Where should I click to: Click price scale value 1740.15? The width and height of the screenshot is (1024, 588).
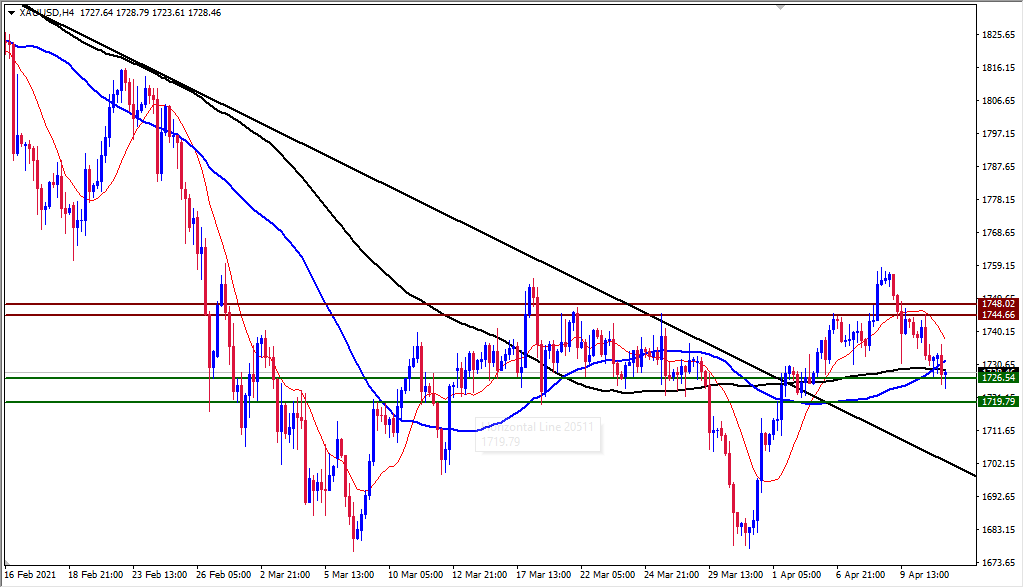pos(999,332)
